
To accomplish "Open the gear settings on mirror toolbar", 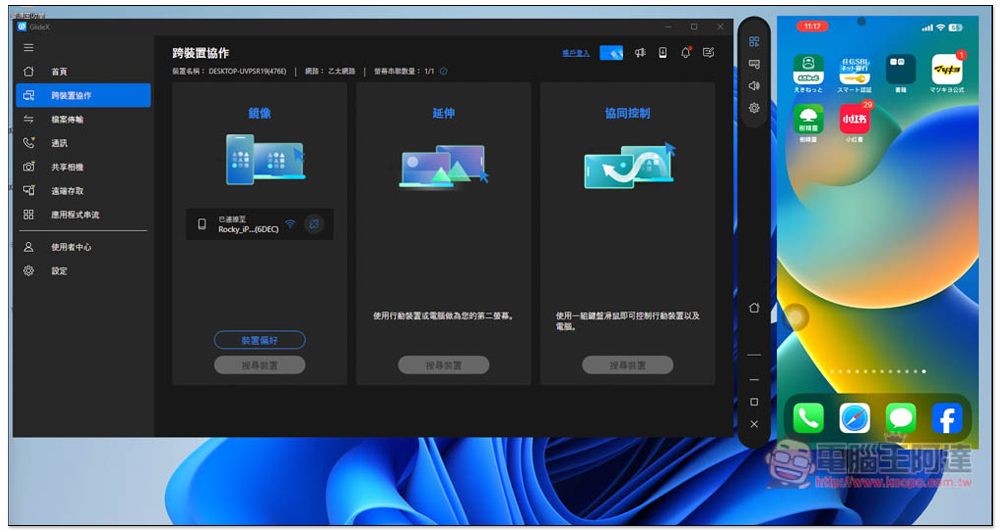I will (754, 108).
